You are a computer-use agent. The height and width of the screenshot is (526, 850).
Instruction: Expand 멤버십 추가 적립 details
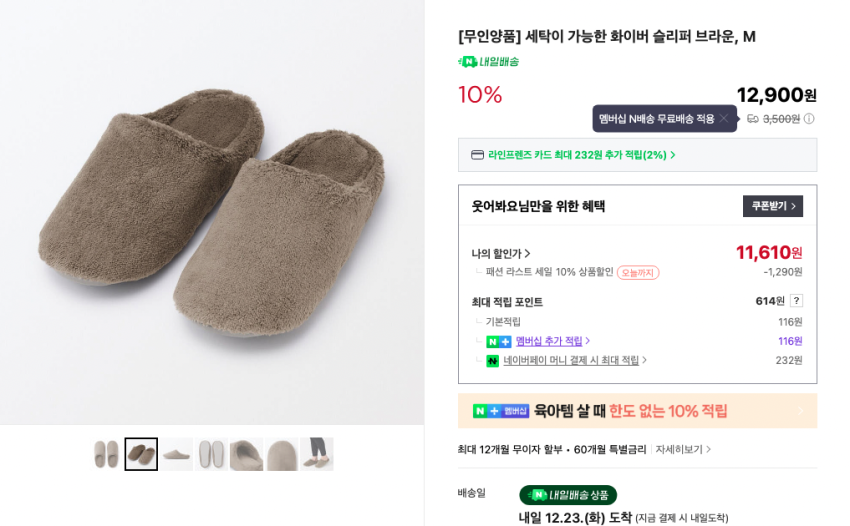coord(553,342)
